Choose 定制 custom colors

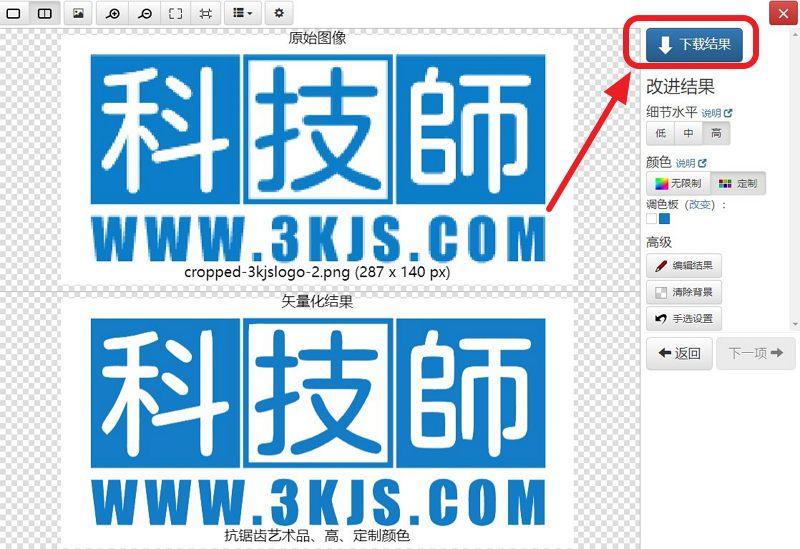pos(738,183)
